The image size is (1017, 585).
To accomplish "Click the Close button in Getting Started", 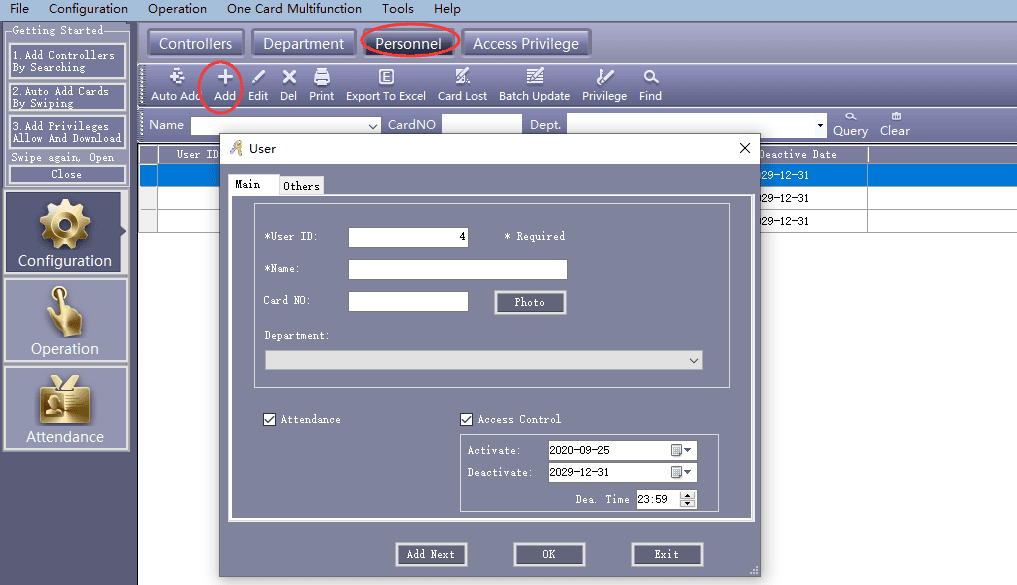I will [67, 174].
